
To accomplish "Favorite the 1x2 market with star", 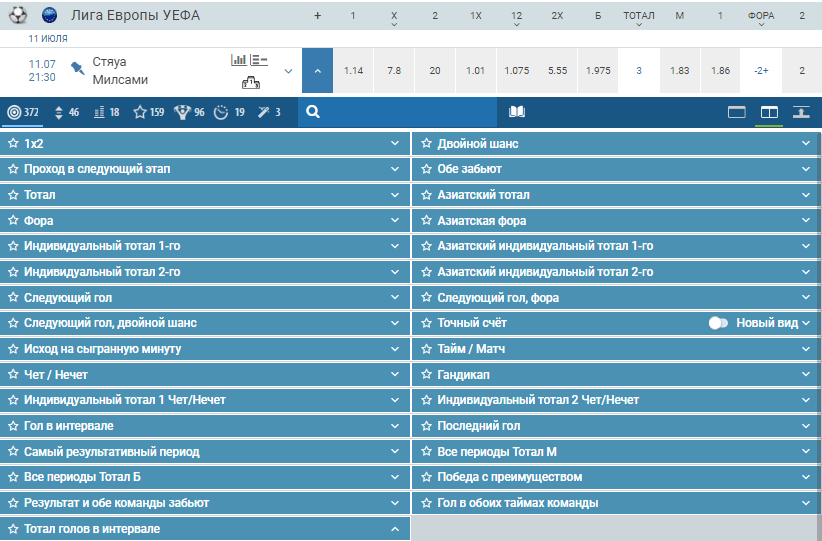I will click(x=13, y=143).
